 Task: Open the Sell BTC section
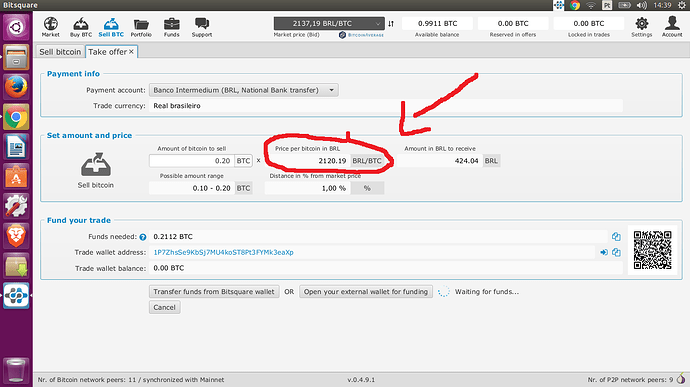(x=111, y=27)
